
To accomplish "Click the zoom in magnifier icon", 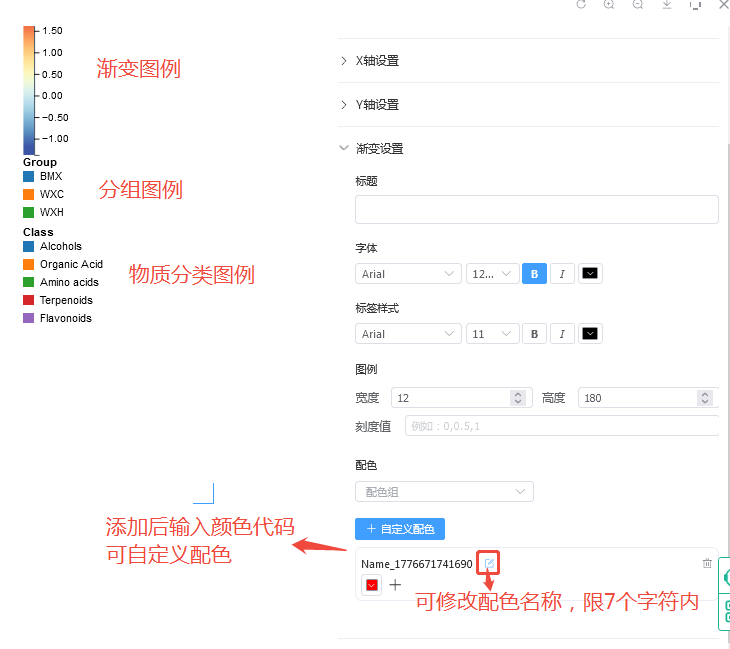I will coord(609,5).
